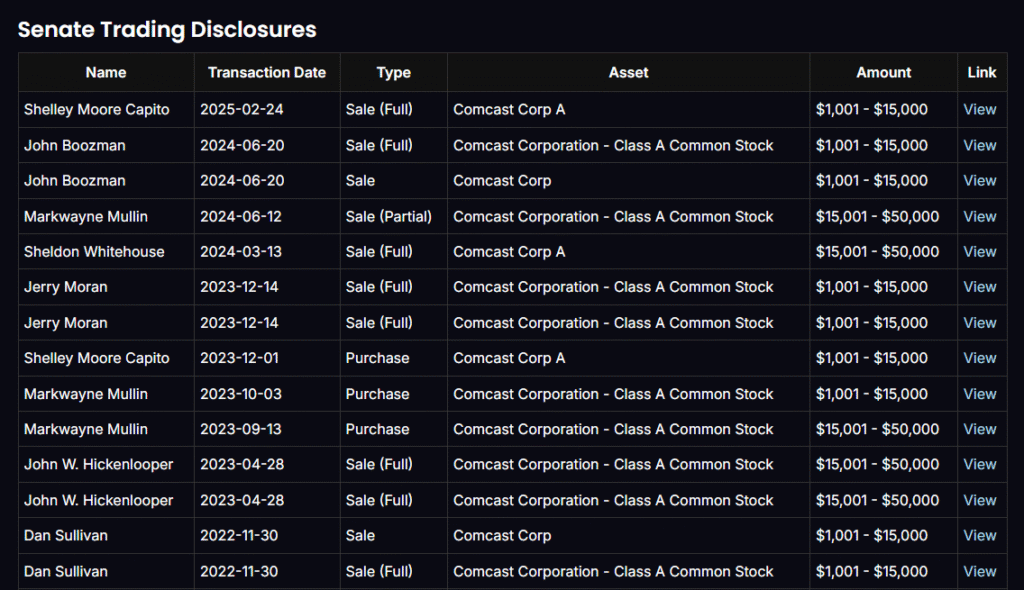Click the 2025-02-24 transaction date cell
The height and width of the screenshot is (590, 1024).
click(242, 110)
